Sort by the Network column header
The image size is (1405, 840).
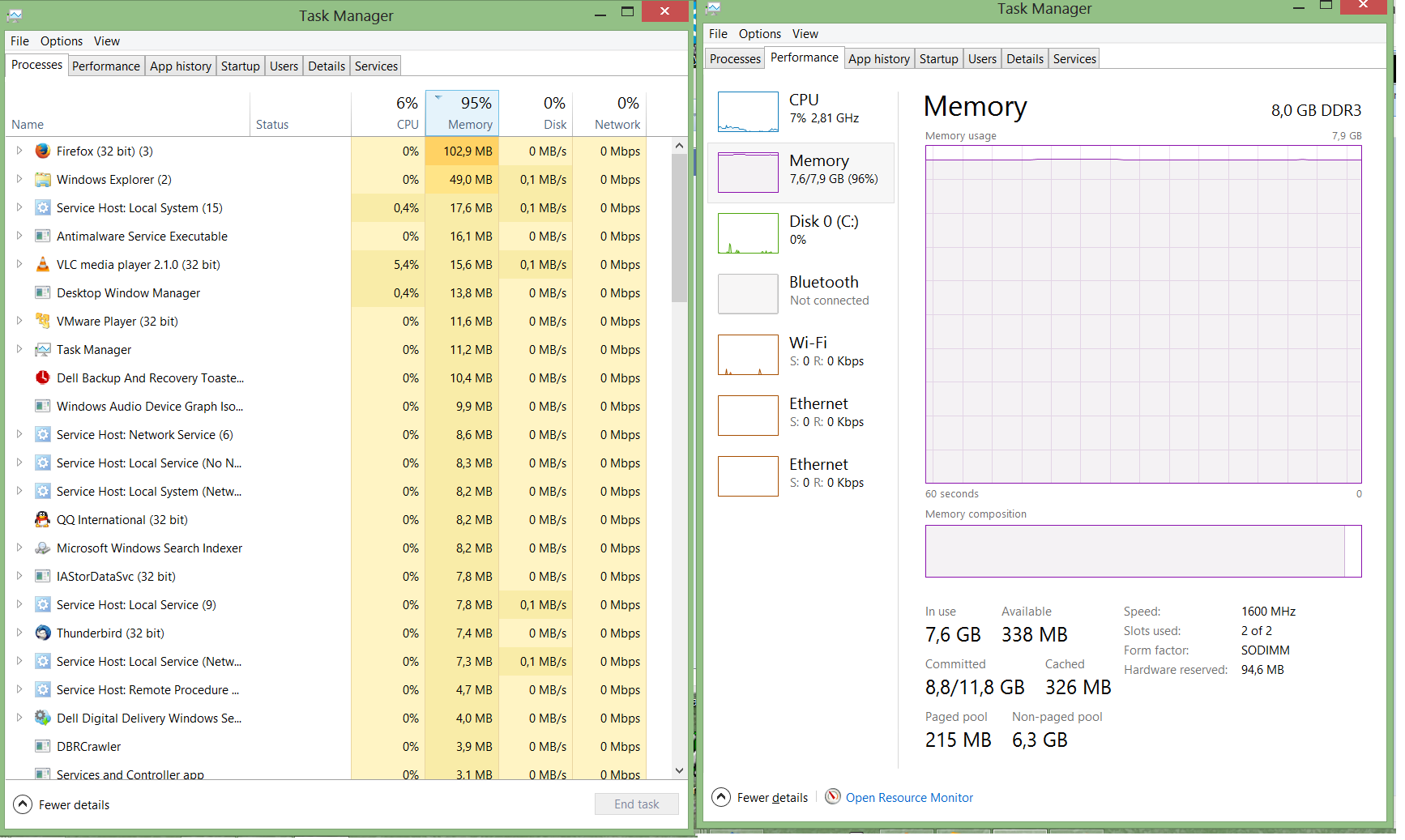click(609, 113)
